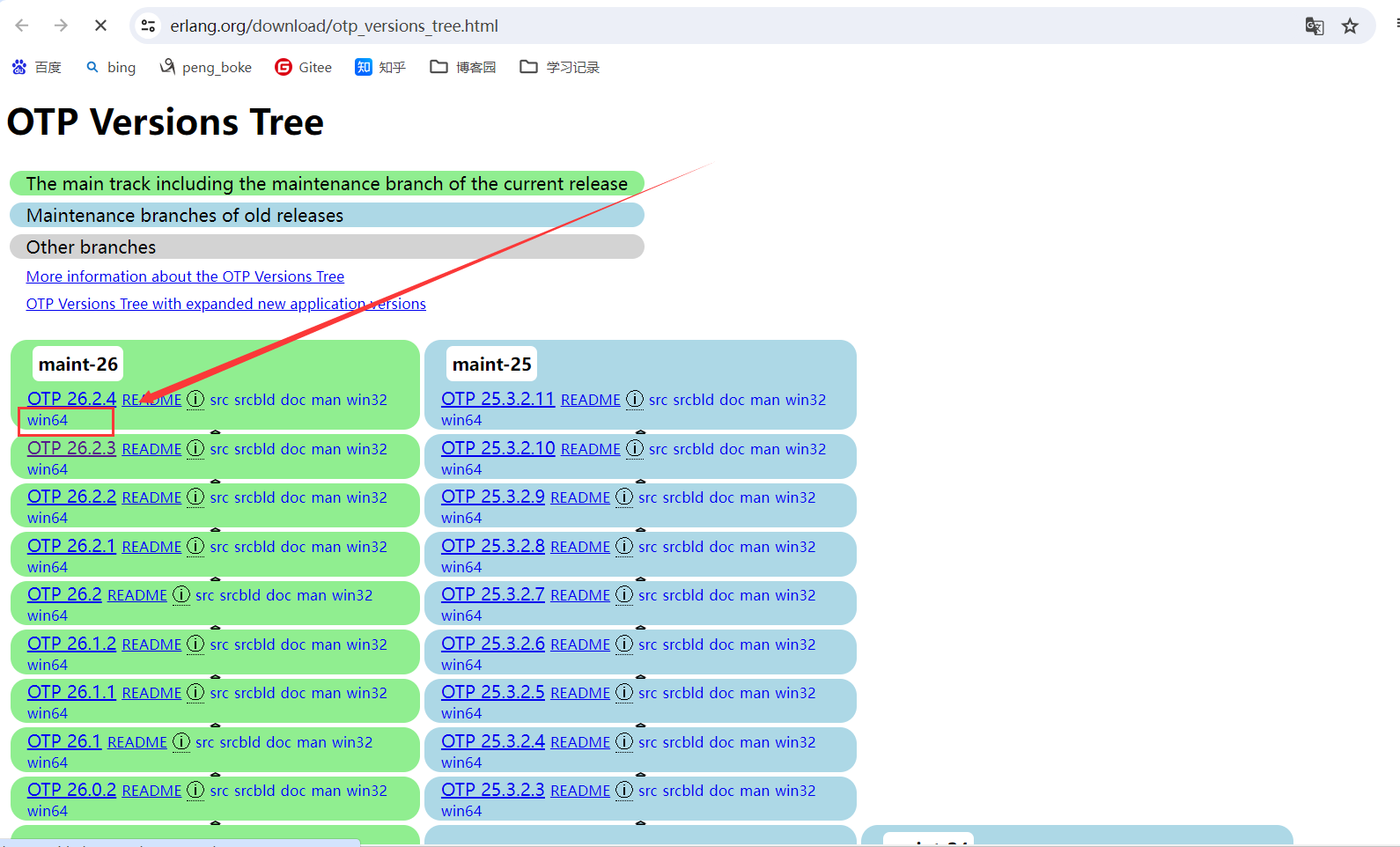Click info icon for OTP 25.3.2.3
This screenshot has height=847, width=1400.
pyautogui.click(x=624, y=790)
